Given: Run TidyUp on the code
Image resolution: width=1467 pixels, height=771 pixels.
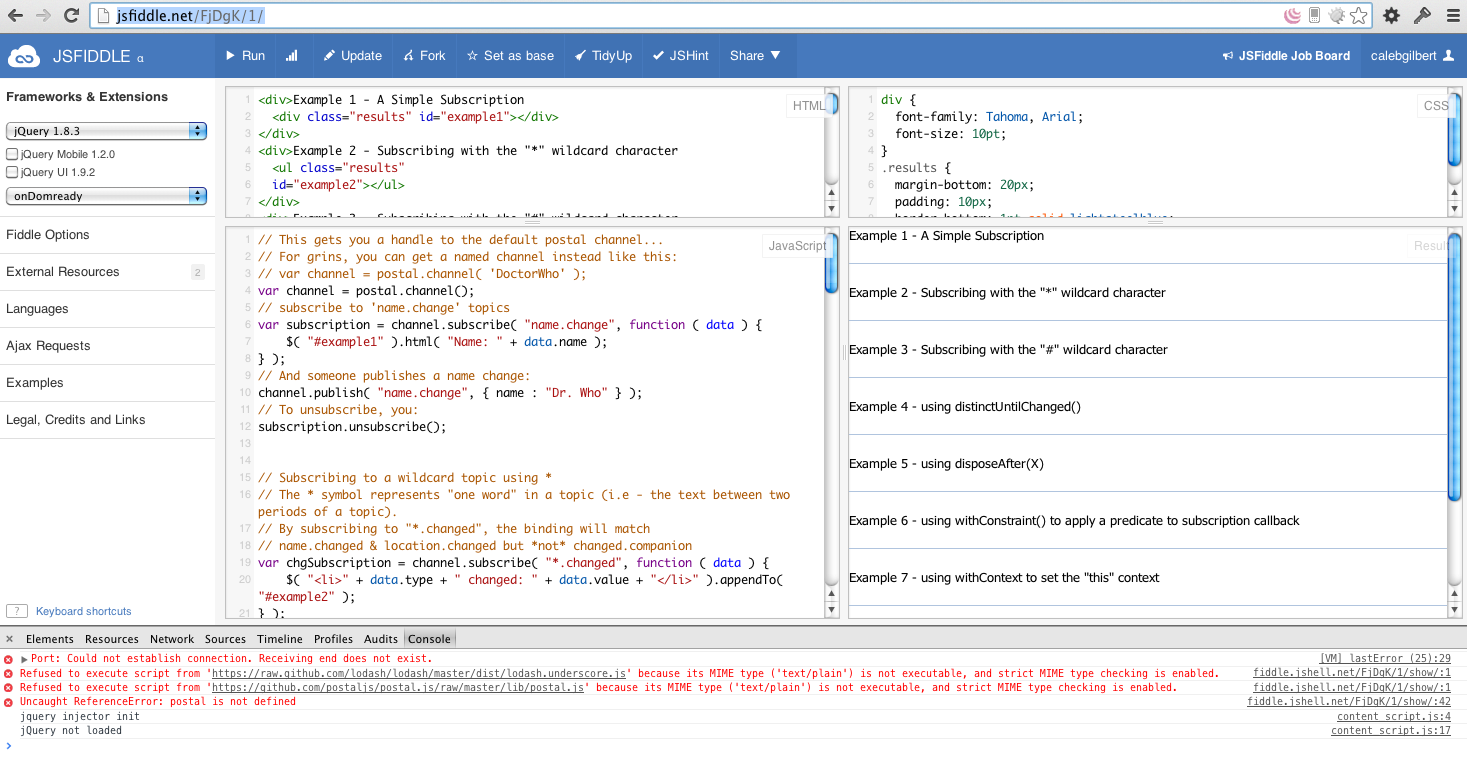Looking at the screenshot, I should (x=604, y=56).
